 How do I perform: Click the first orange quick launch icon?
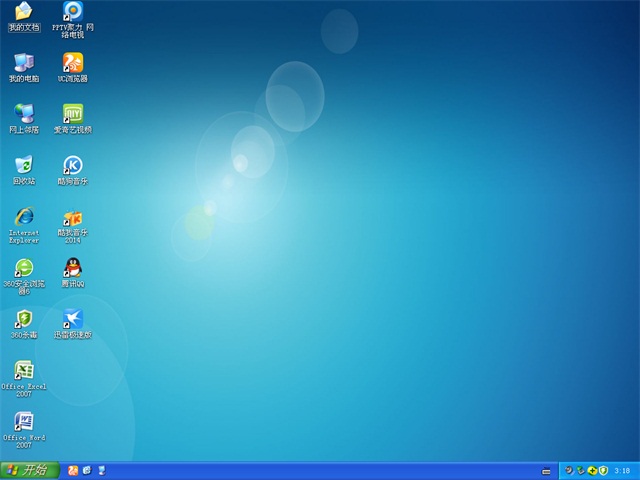click(72, 470)
